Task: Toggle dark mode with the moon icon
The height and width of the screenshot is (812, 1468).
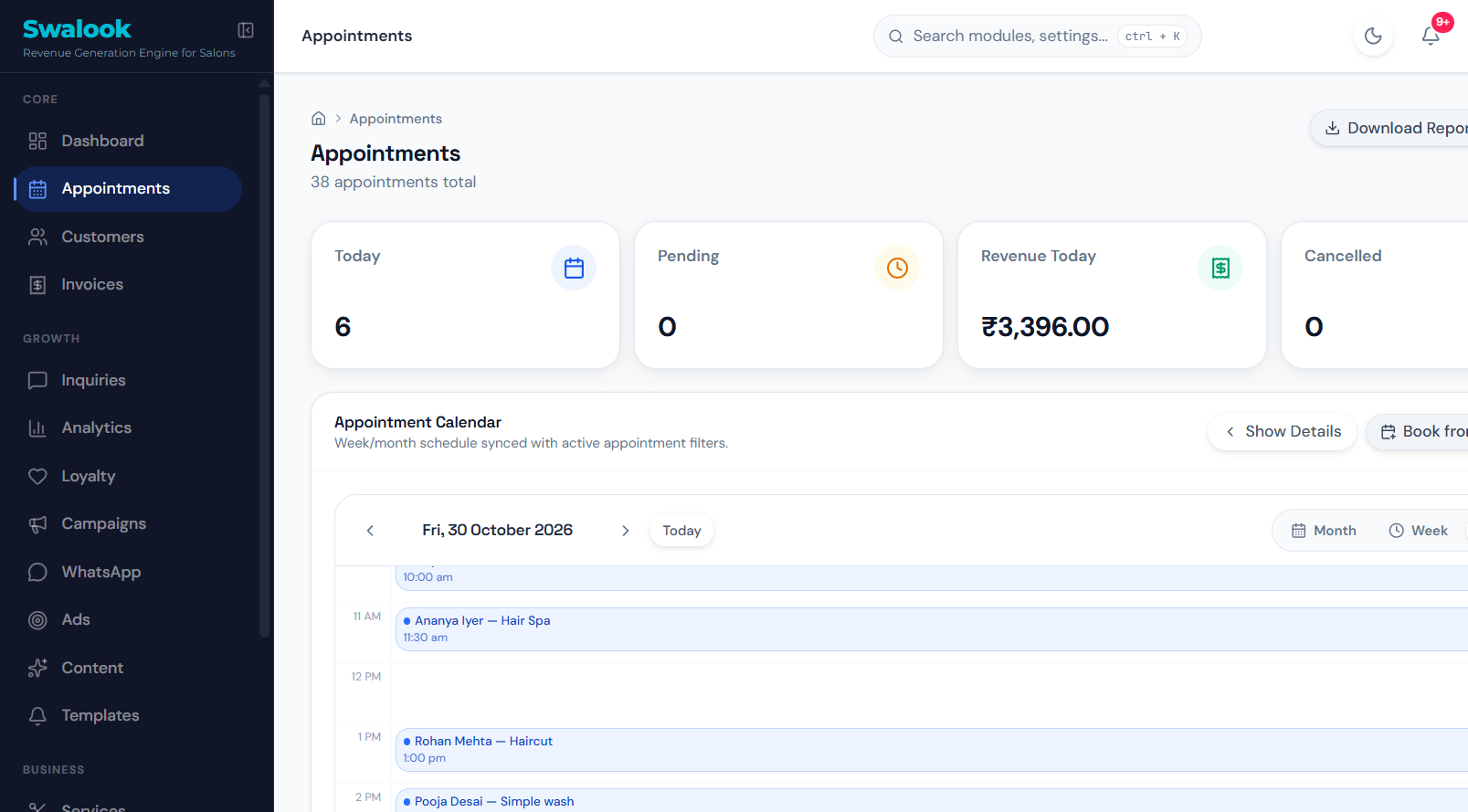Action: click(x=1373, y=36)
